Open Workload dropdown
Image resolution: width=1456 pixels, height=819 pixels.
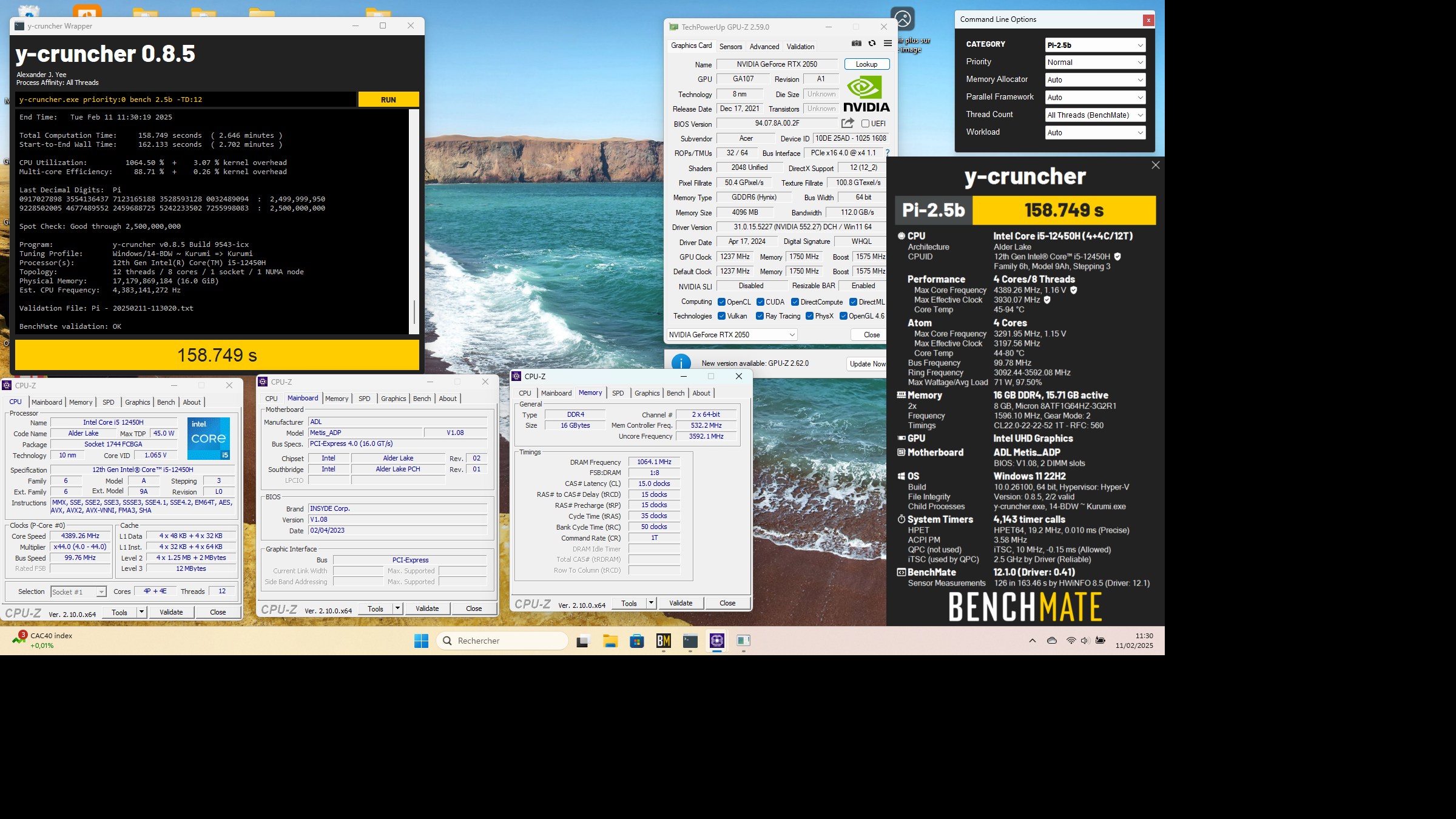1095,133
